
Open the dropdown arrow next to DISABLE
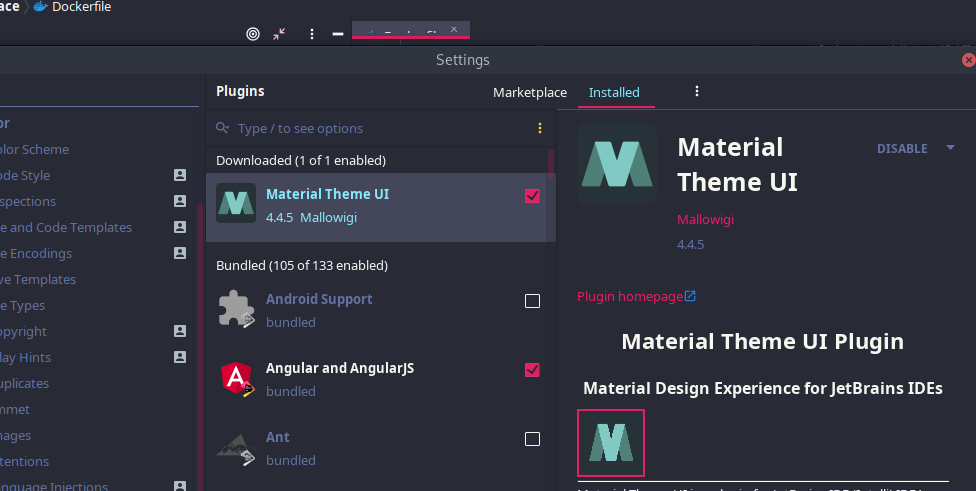pos(950,148)
